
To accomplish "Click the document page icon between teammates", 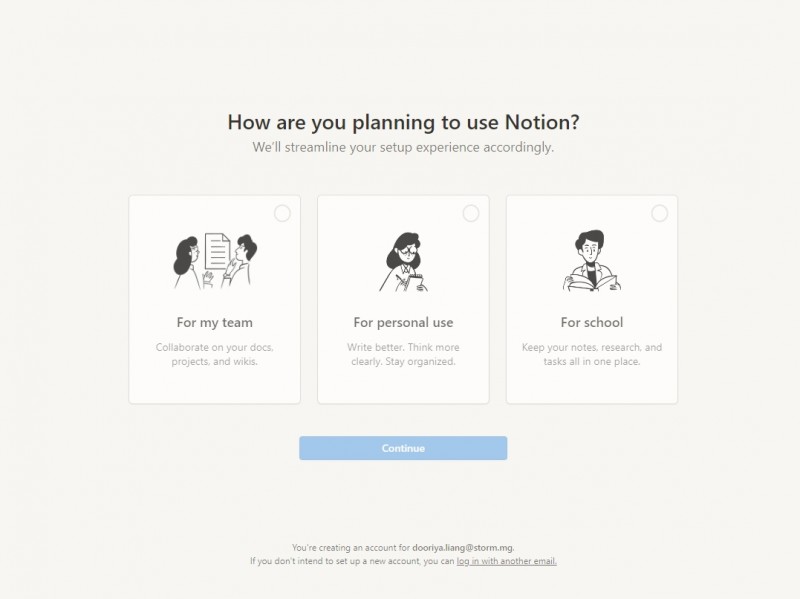I will point(217,251).
